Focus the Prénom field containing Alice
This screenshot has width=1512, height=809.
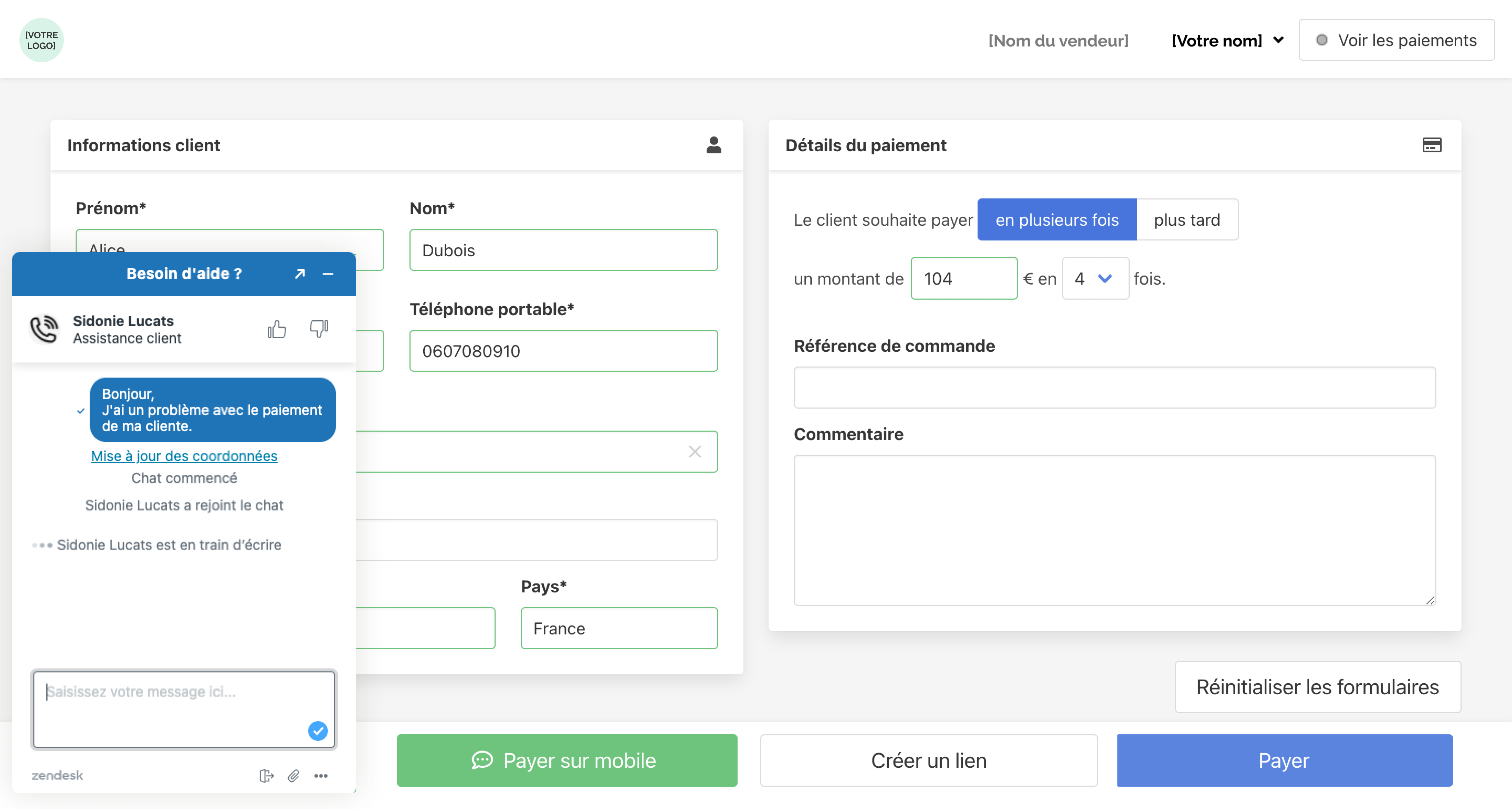(229, 241)
